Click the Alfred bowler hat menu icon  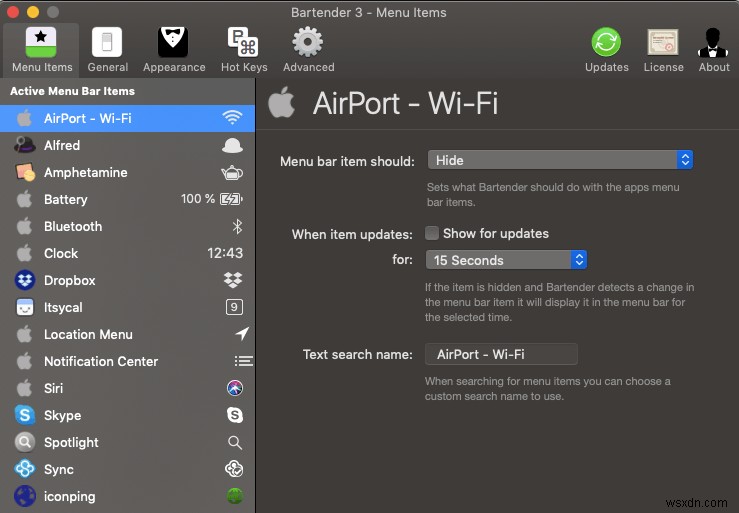232,145
